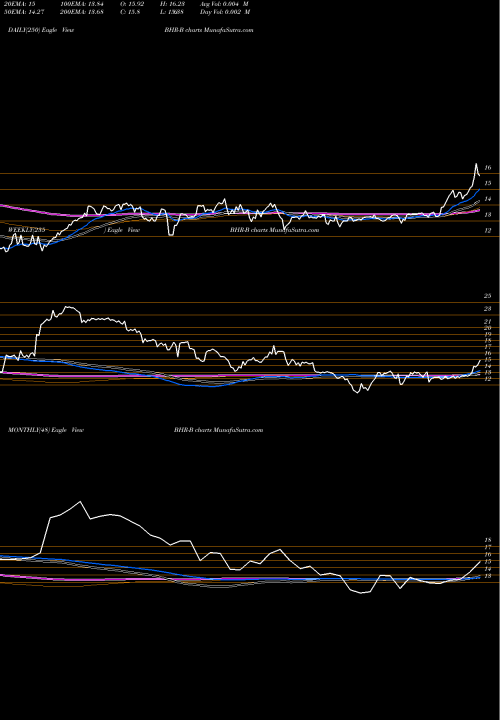
Task: Click the high price H: 16.23
Action: click(173, 4)
